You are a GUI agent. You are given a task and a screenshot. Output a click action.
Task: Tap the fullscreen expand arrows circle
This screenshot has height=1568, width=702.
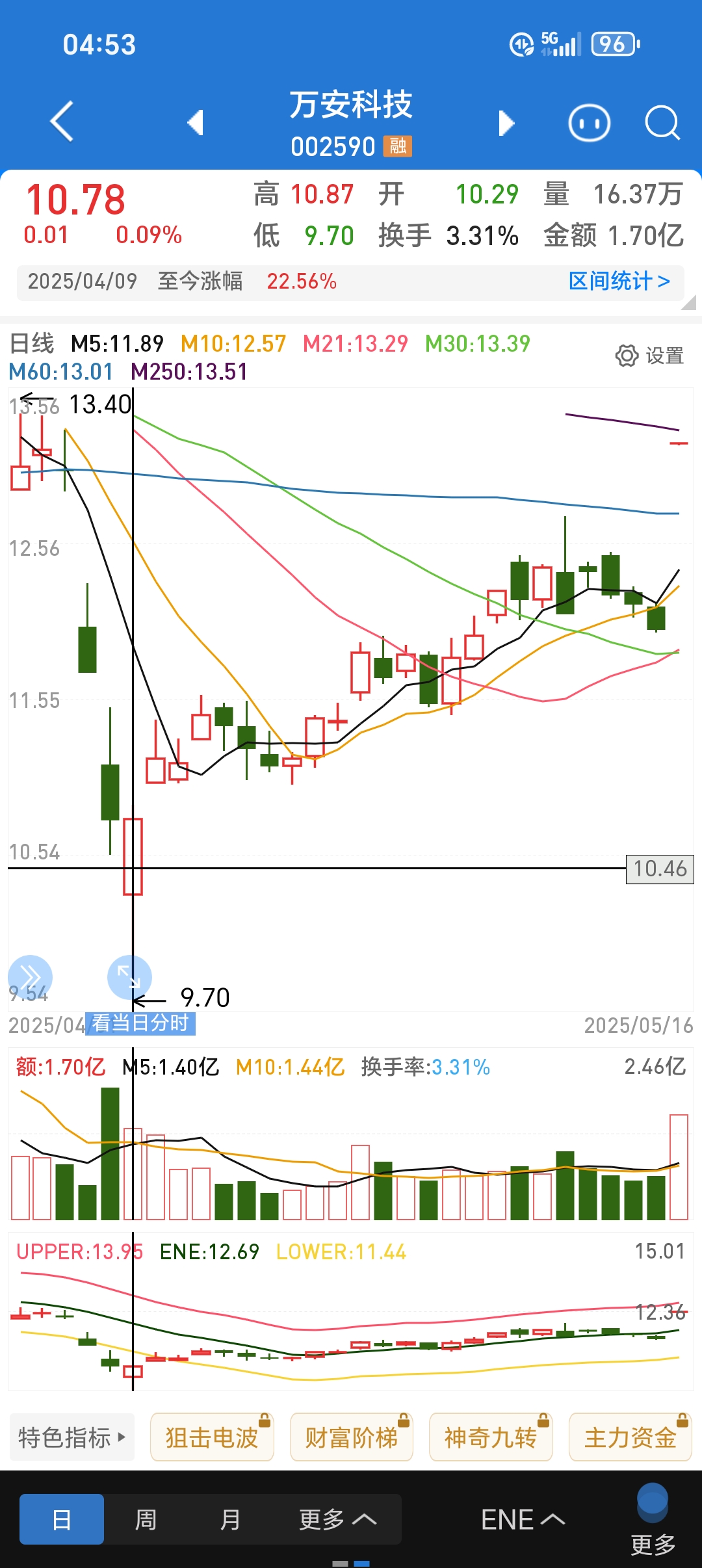(x=129, y=976)
